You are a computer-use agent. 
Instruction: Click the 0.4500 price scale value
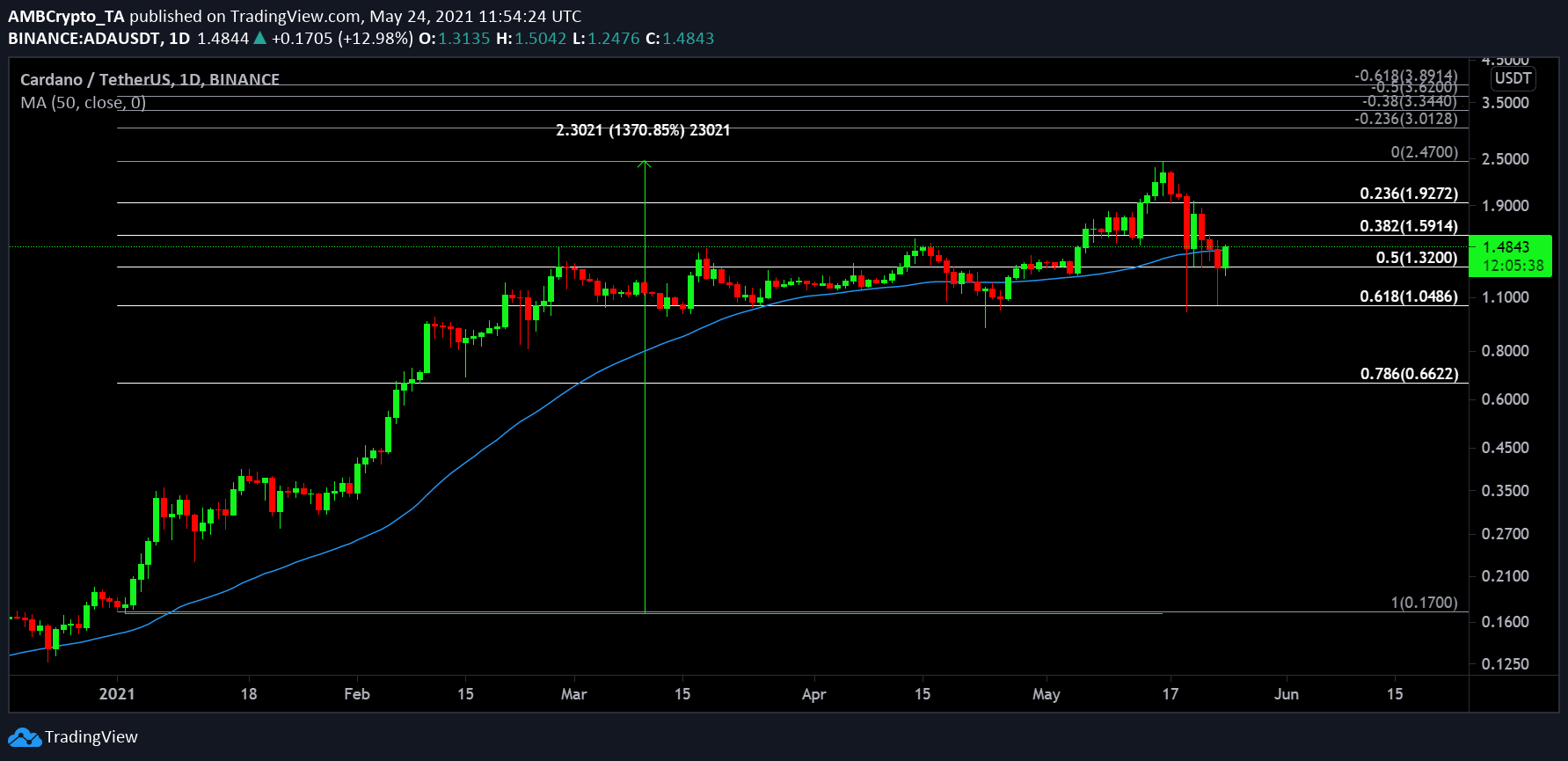pyautogui.click(x=1506, y=448)
